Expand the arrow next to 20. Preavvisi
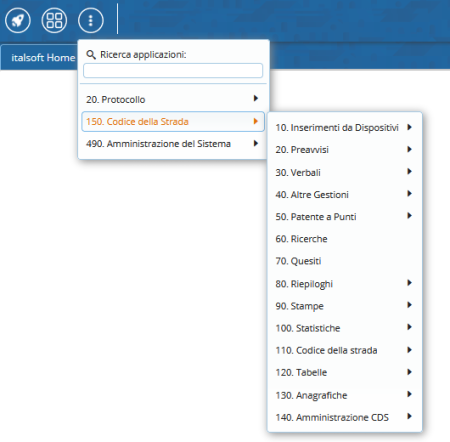The image size is (450, 442). click(x=409, y=149)
